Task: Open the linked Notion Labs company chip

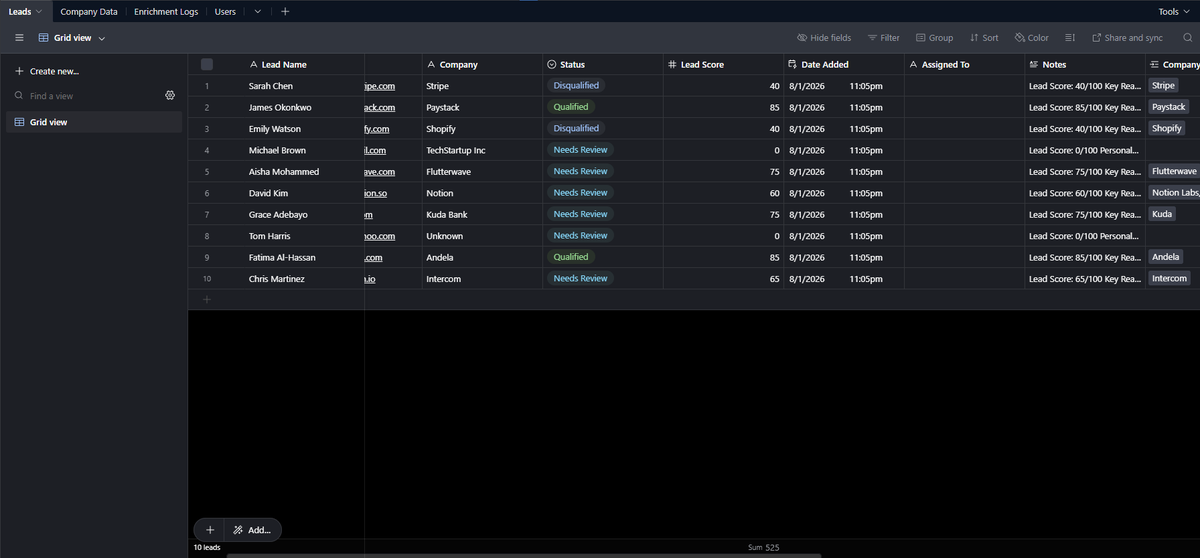Action: 1174,193
